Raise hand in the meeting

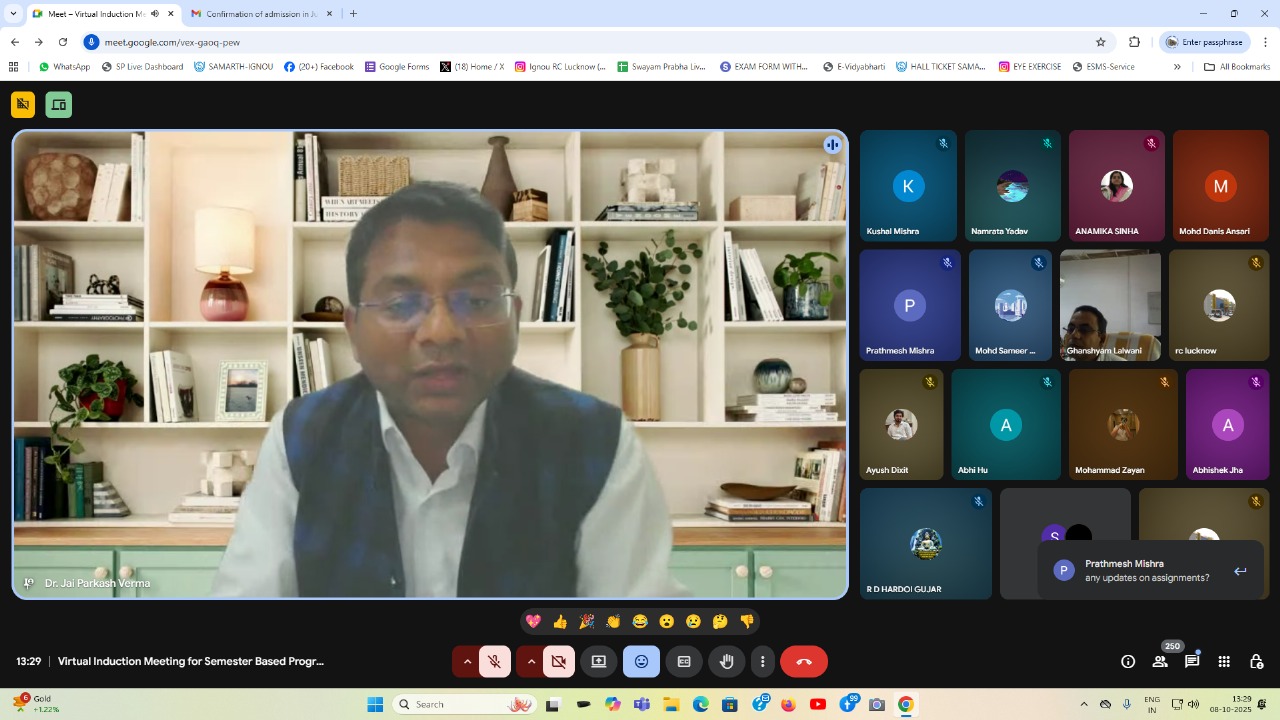coord(727,662)
